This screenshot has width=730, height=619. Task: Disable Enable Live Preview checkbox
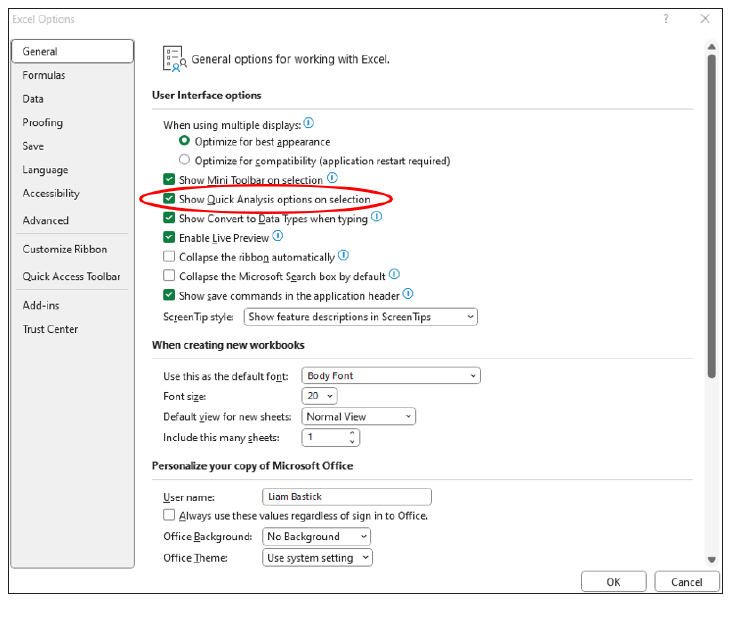coord(169,237)
